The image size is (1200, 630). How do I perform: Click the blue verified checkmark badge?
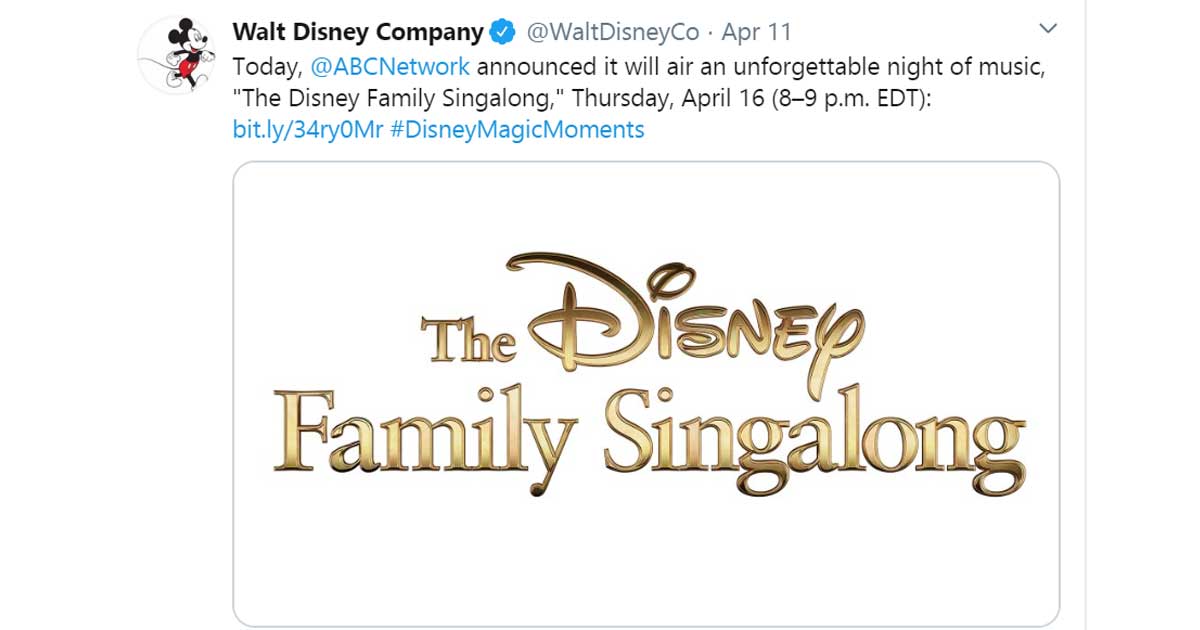pos(501,33)
